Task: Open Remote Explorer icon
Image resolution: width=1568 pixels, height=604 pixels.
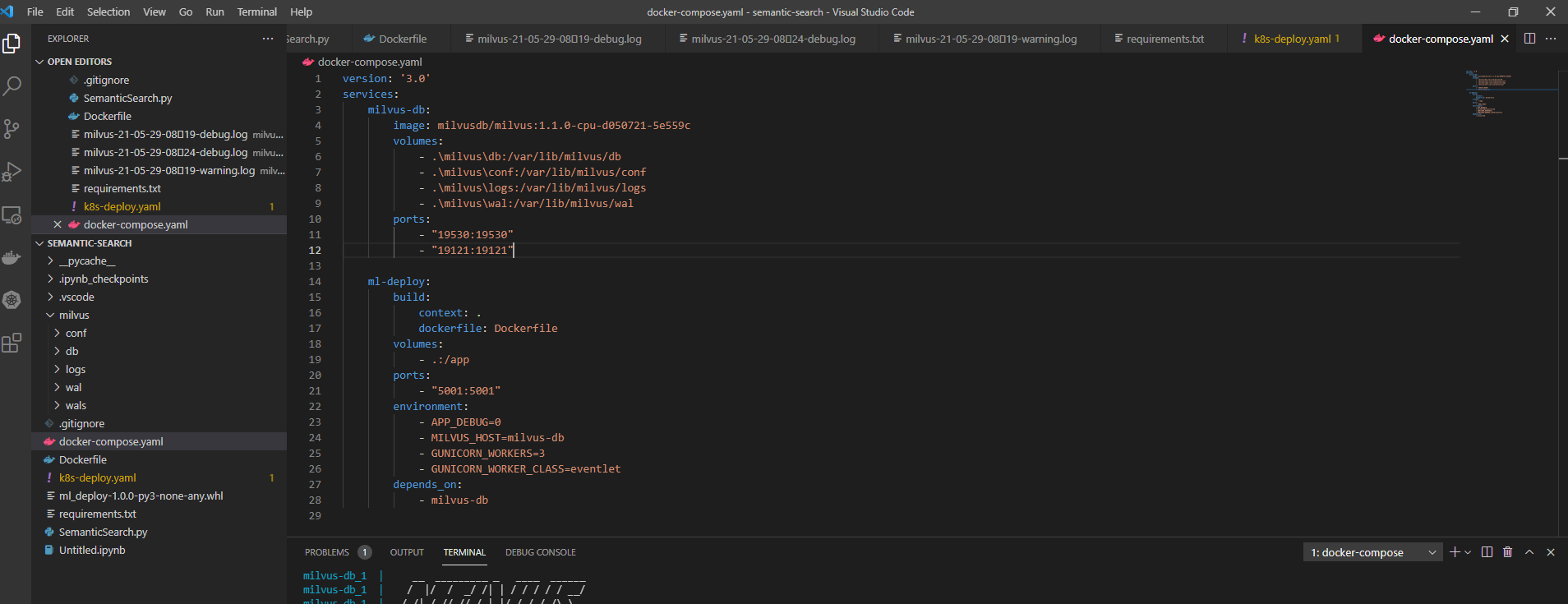Action: pyautogui.click(x=12, y=215)
